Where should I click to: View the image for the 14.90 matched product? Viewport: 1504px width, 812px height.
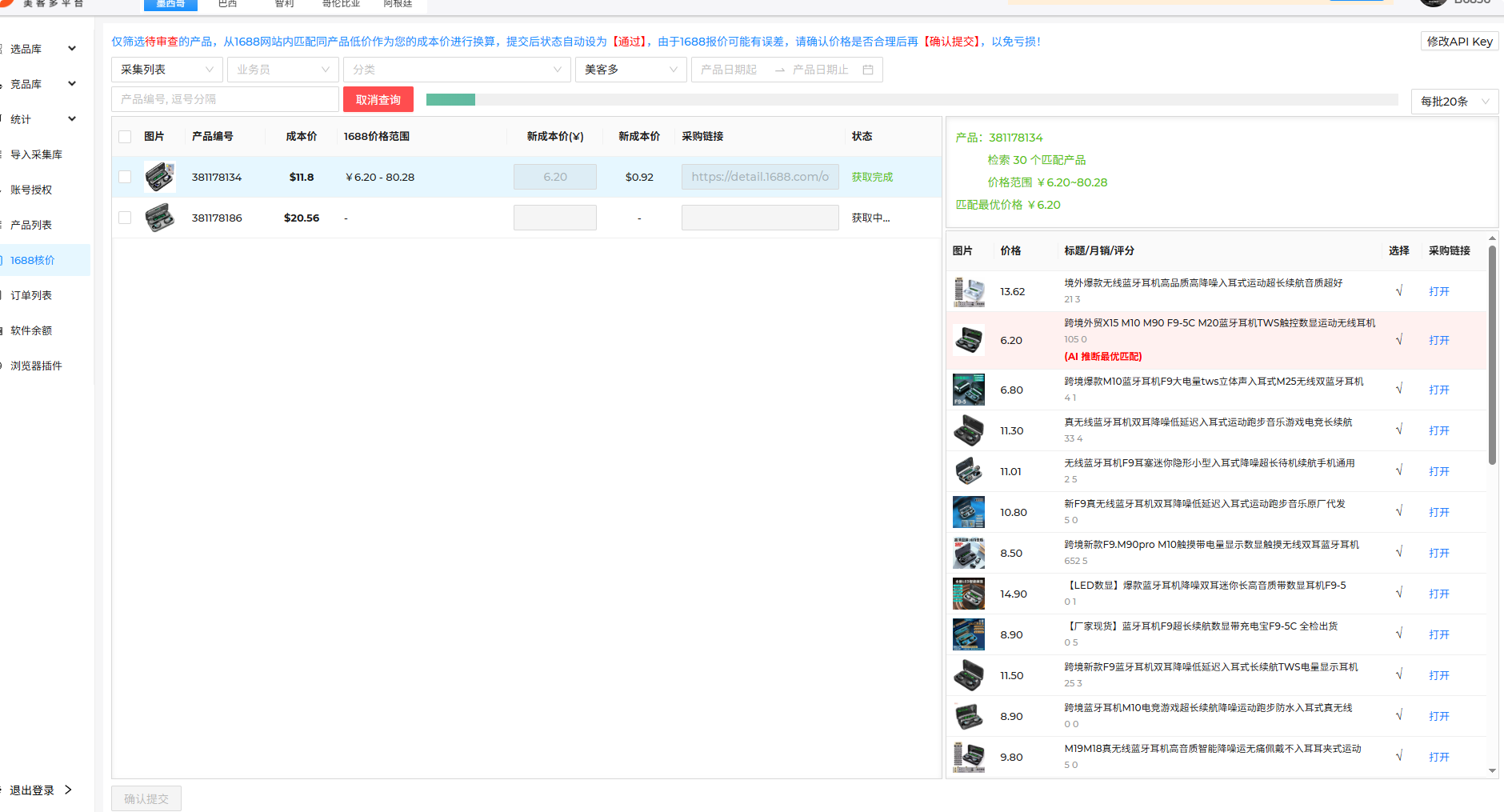click(969, 594)
